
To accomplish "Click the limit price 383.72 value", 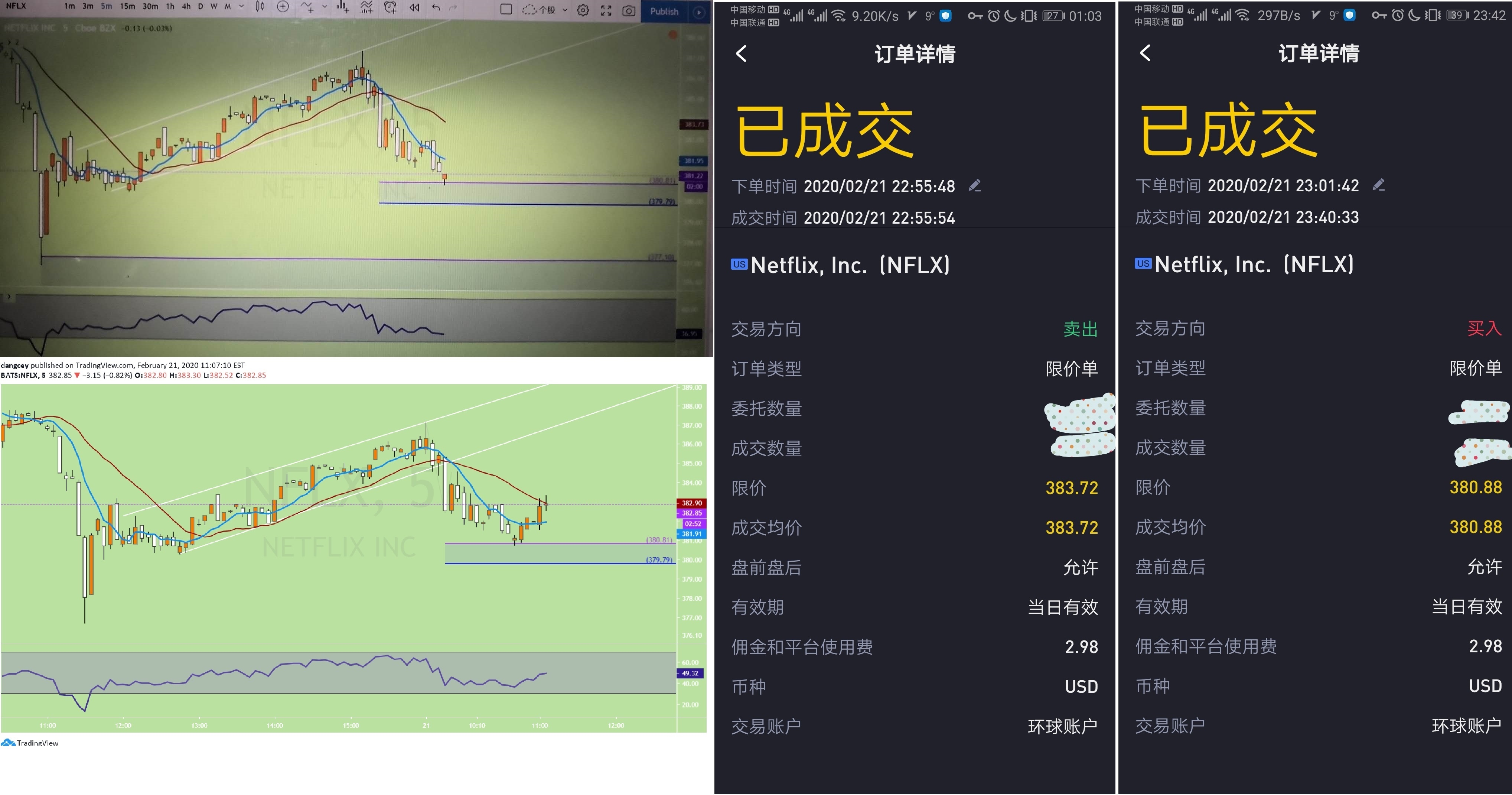I will (x=1072, y=487).
